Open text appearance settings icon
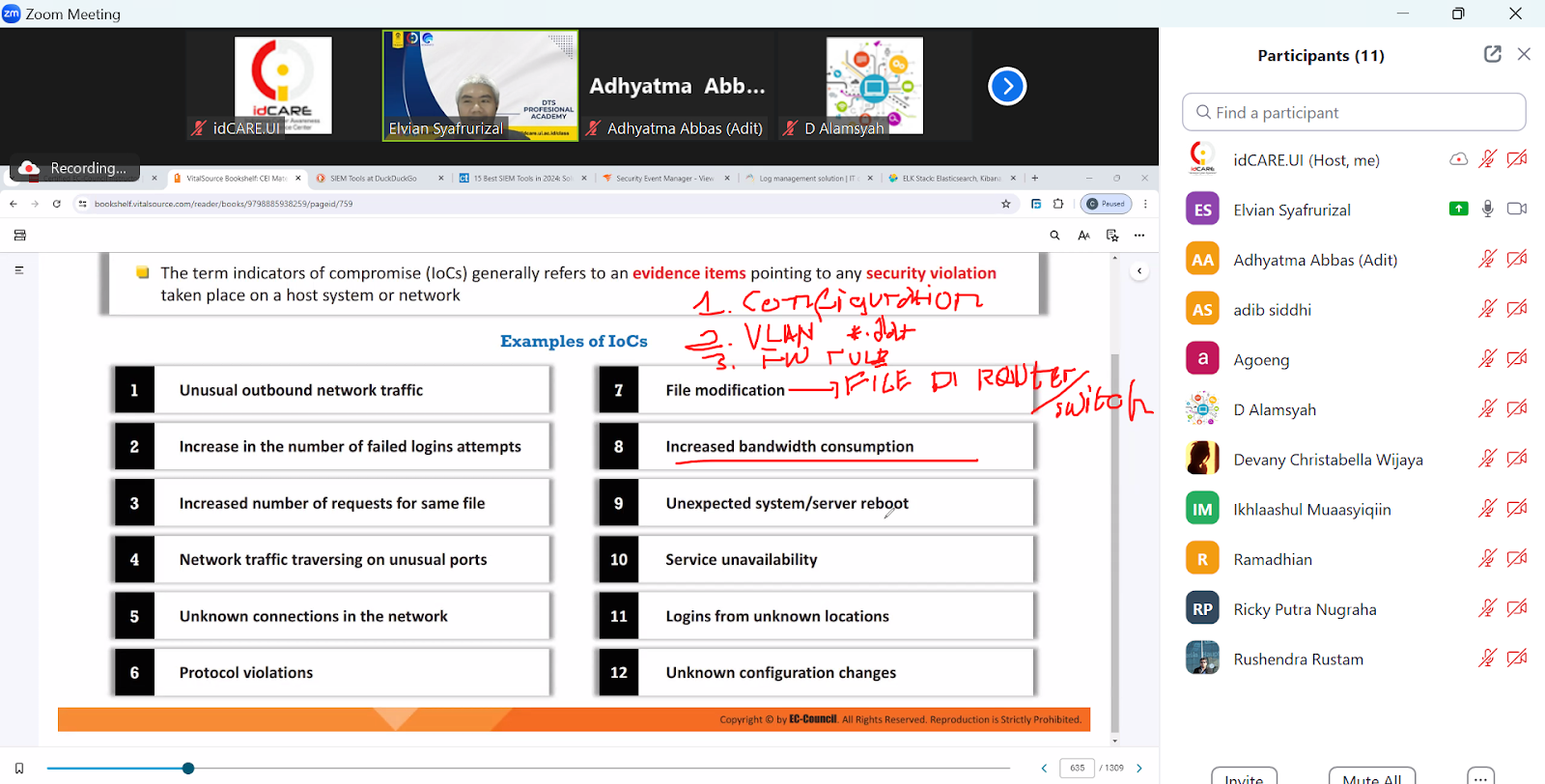Viewport: 1545px width, 784px height. [1083, 236]
